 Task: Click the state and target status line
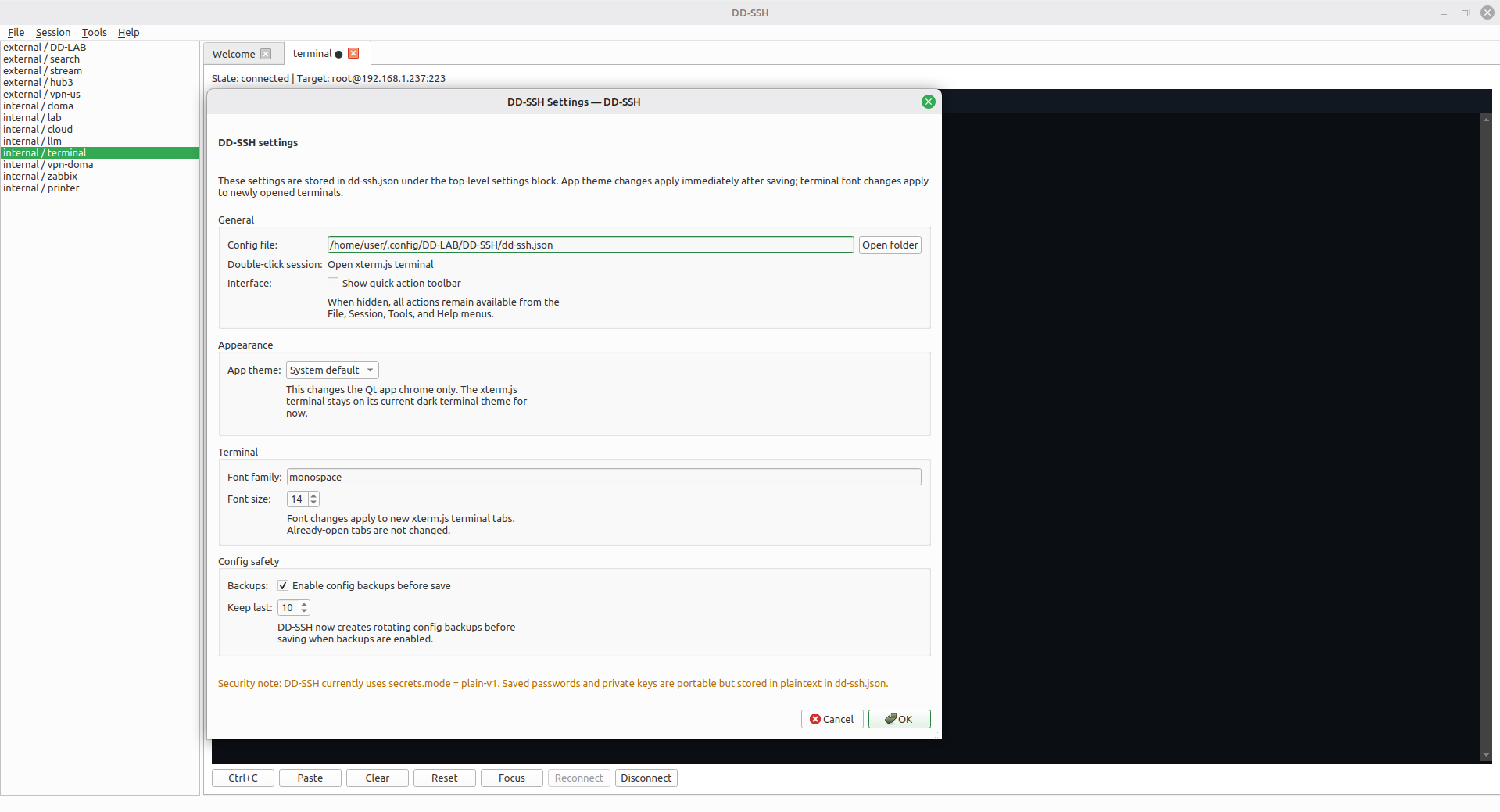328,78
